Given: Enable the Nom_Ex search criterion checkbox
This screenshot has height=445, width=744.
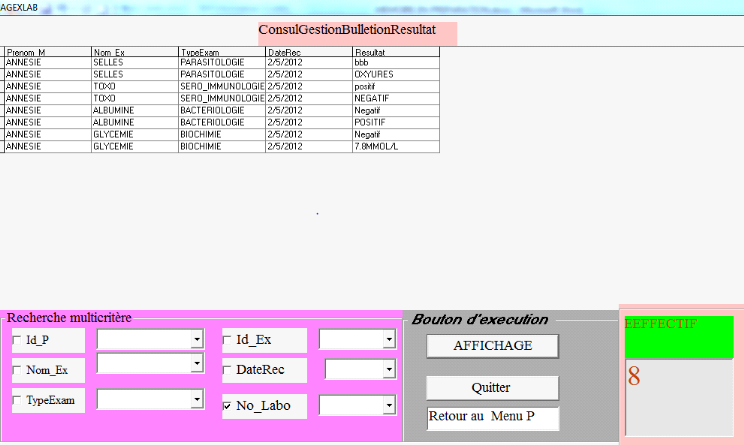Looking at the screenshot, I should click(17, 371).
